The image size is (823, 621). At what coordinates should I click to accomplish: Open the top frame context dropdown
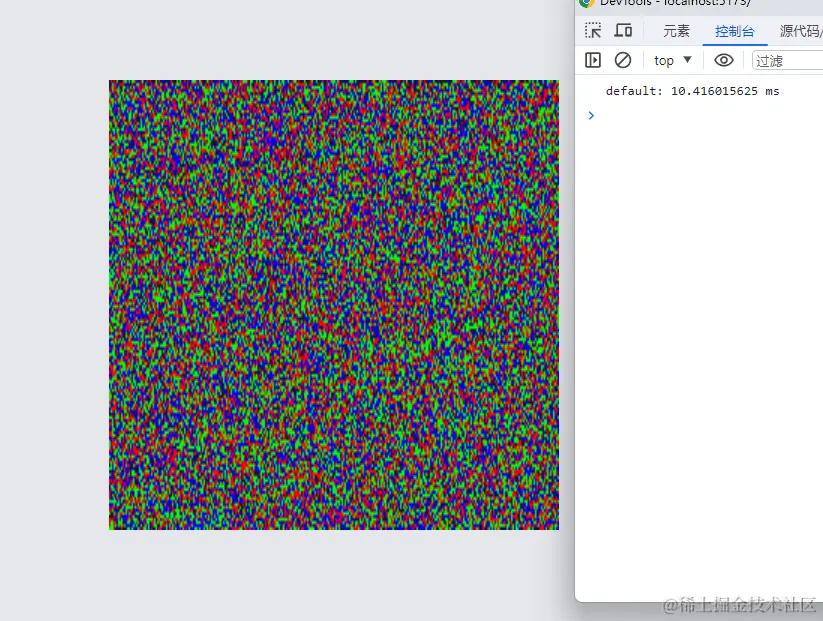click(x=671, y=60)
